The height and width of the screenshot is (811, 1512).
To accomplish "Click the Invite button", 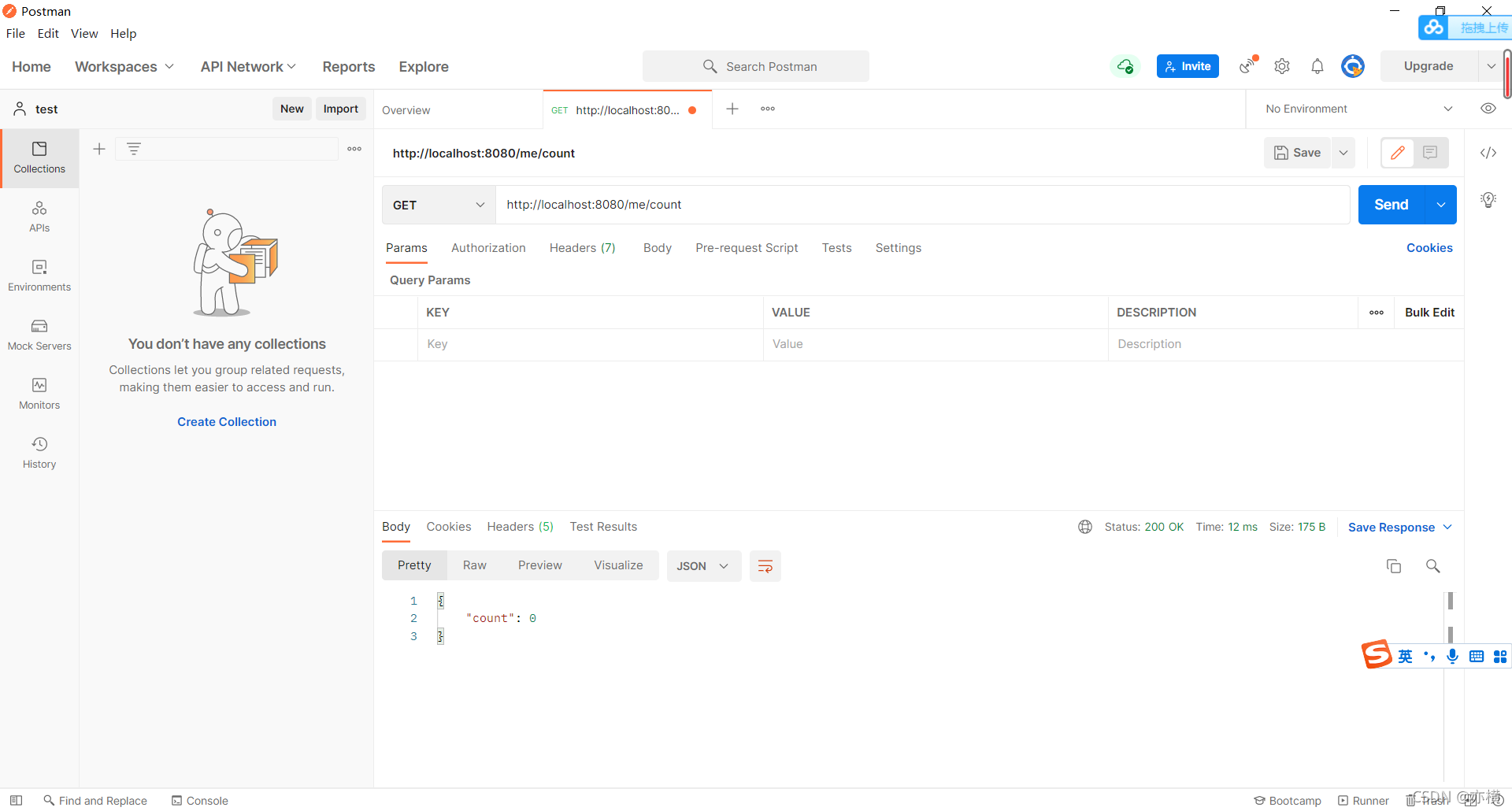I will [1188, 66].
